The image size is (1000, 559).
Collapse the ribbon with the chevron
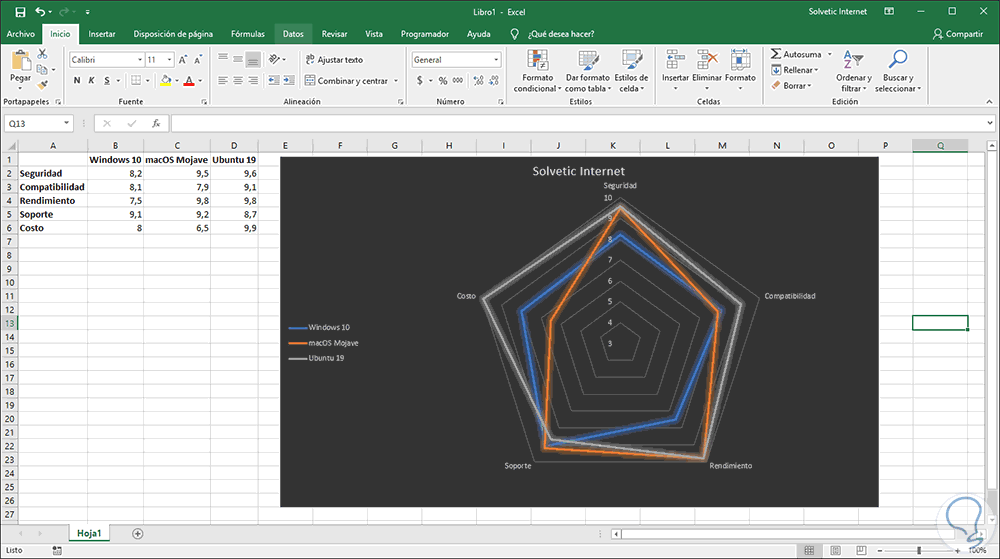(989, 102)
